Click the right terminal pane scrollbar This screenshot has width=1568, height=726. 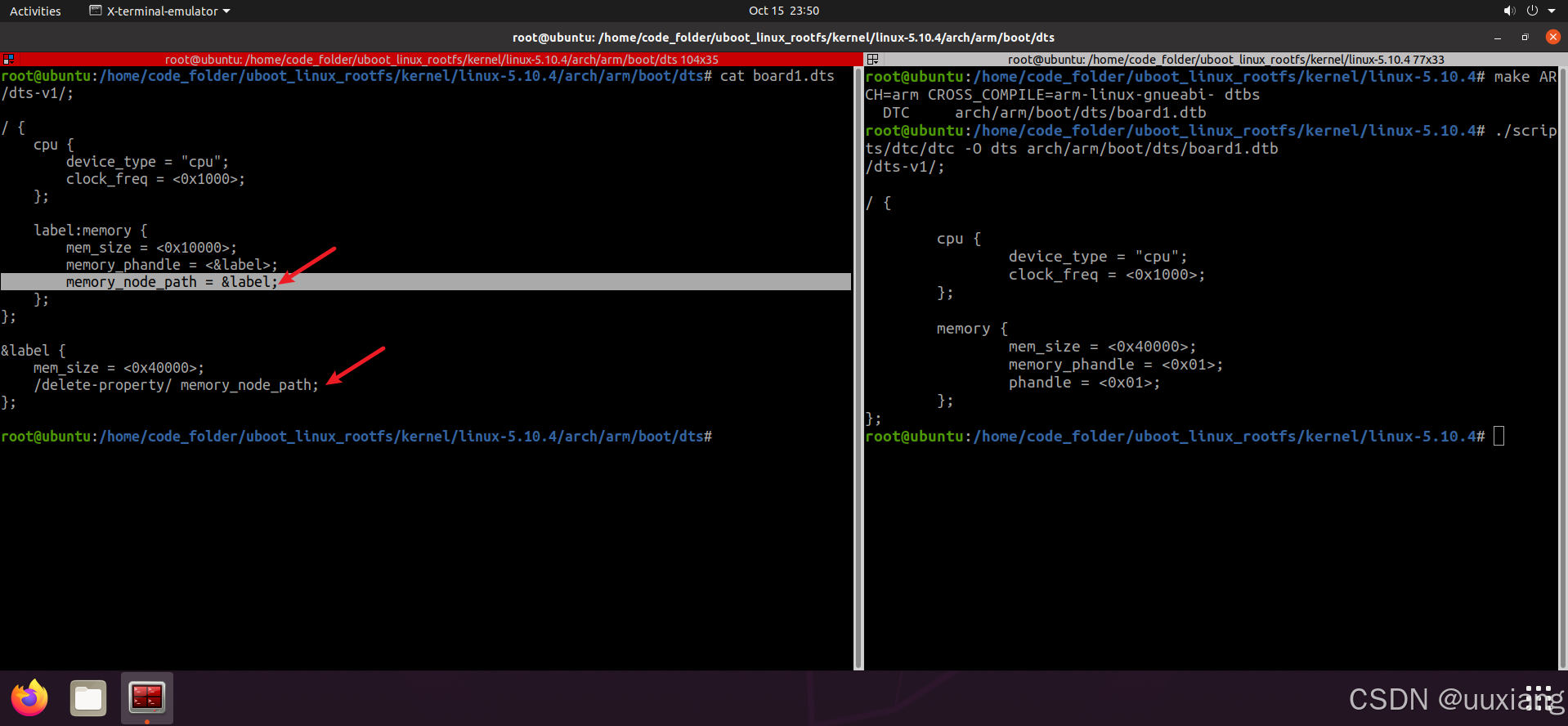coord(1563,368)
